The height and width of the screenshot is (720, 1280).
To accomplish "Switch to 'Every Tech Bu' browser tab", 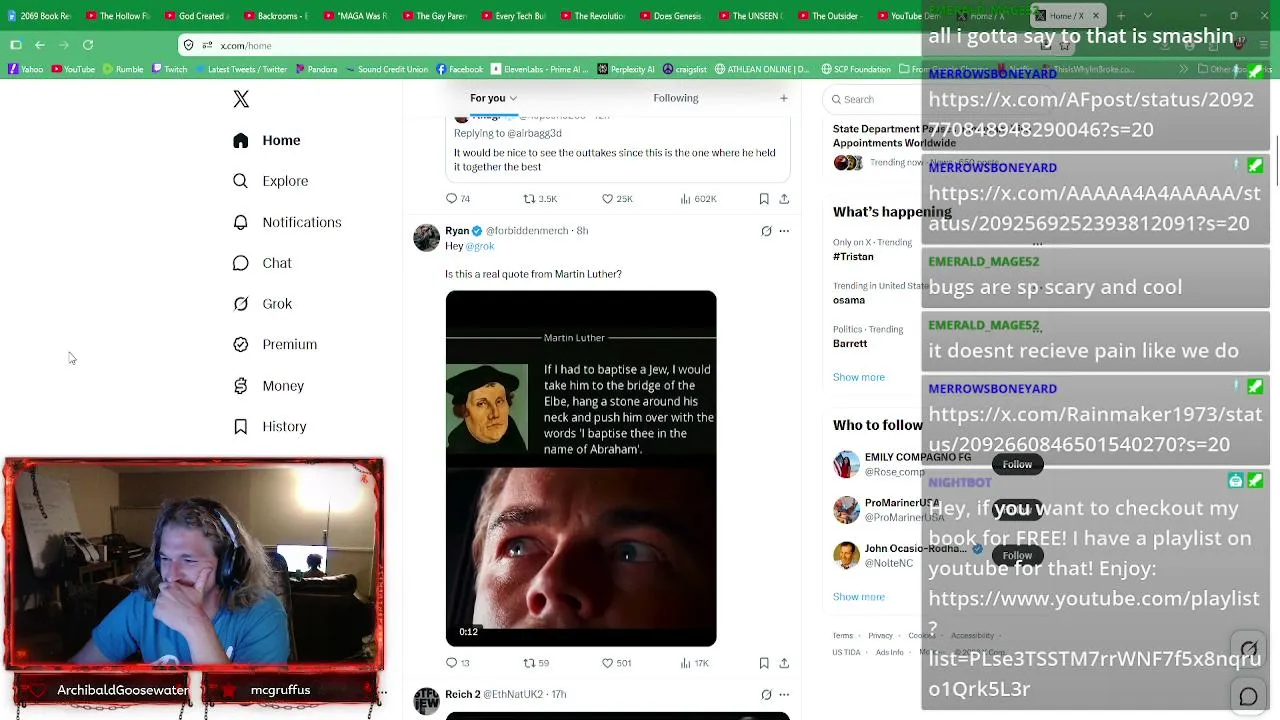I will pyautogui.click(x=513, y=16).
